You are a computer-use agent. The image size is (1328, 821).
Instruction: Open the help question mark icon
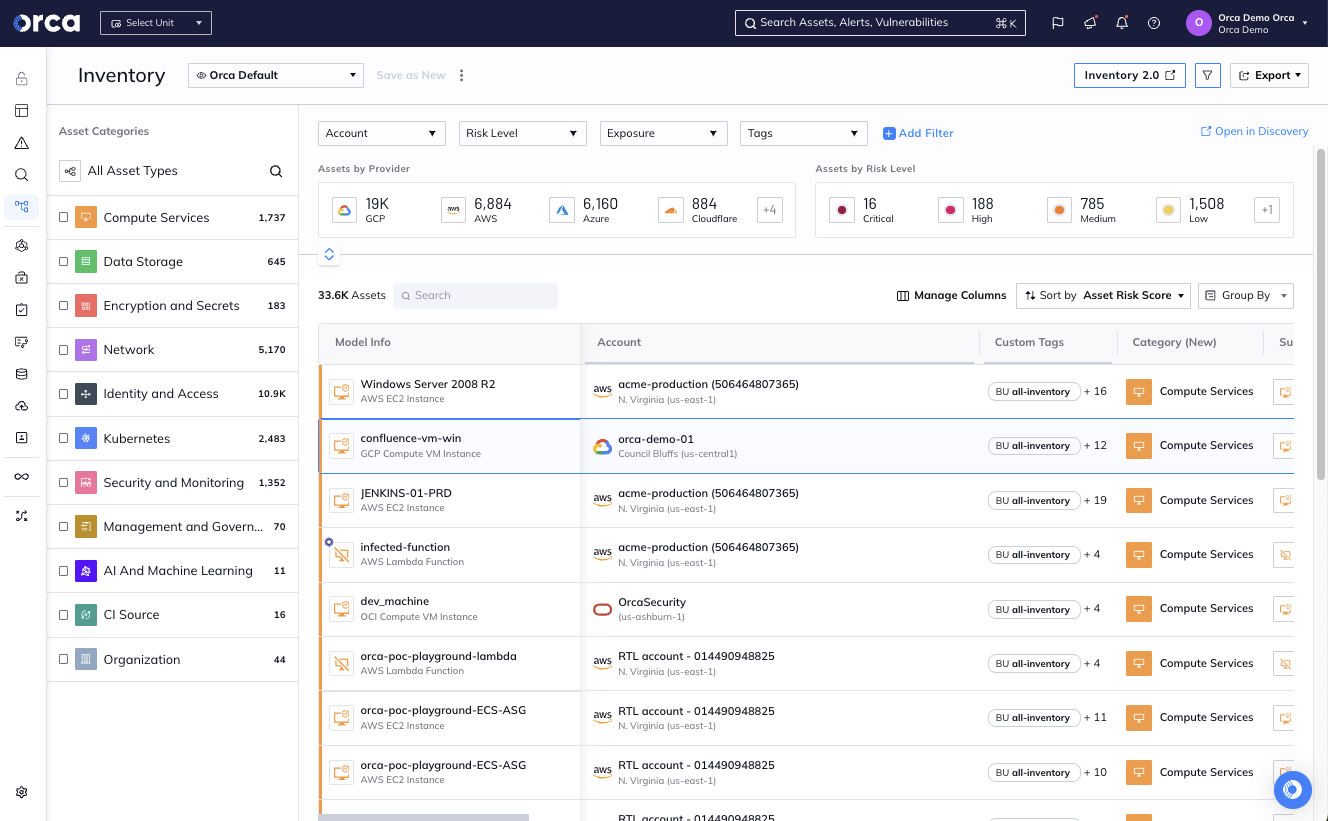coord(1154,23)
